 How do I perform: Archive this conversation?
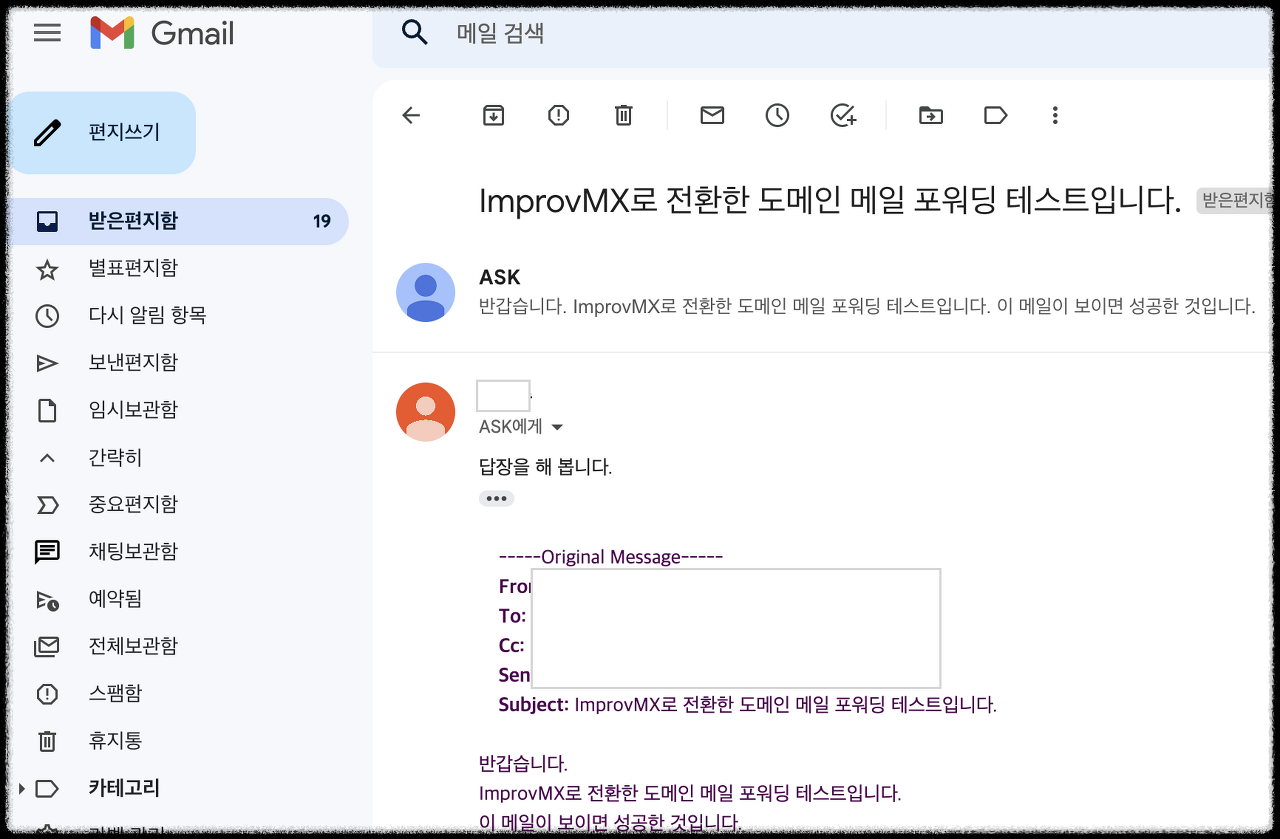point(493,115)
